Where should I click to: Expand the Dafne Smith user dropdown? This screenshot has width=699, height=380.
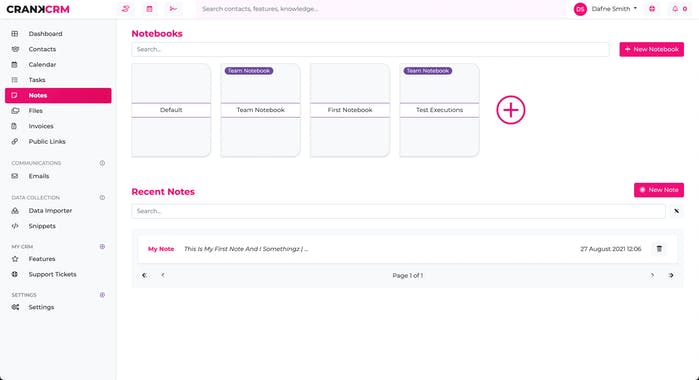[614, 9]
